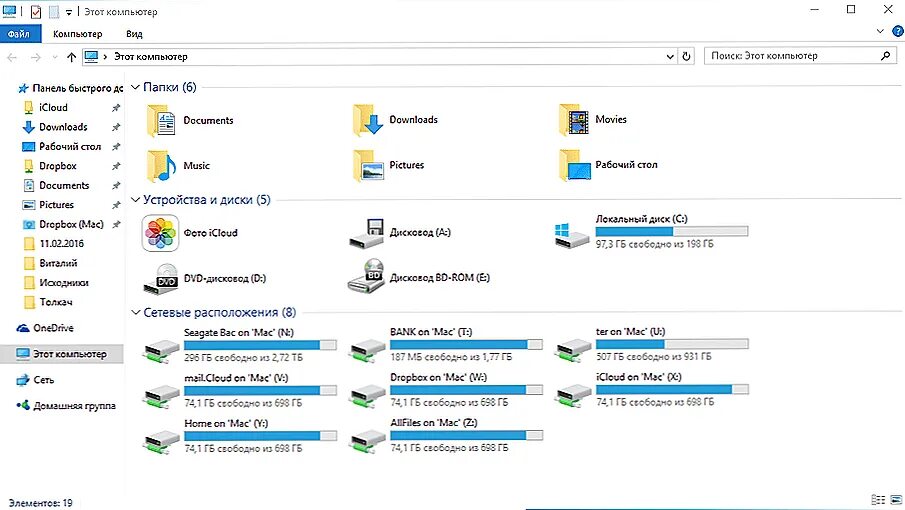Open the Компьютер ribbon tab

[77, 34]
